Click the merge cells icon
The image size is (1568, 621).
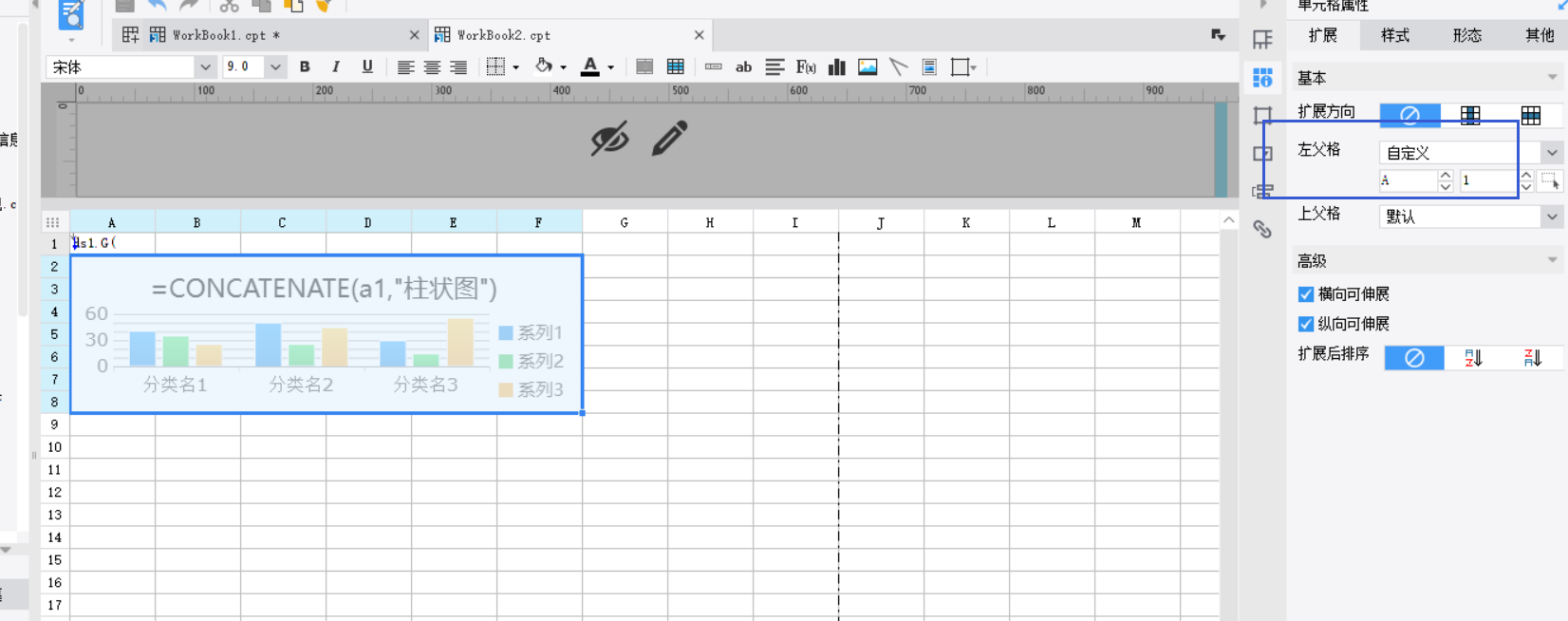[644, 66]
